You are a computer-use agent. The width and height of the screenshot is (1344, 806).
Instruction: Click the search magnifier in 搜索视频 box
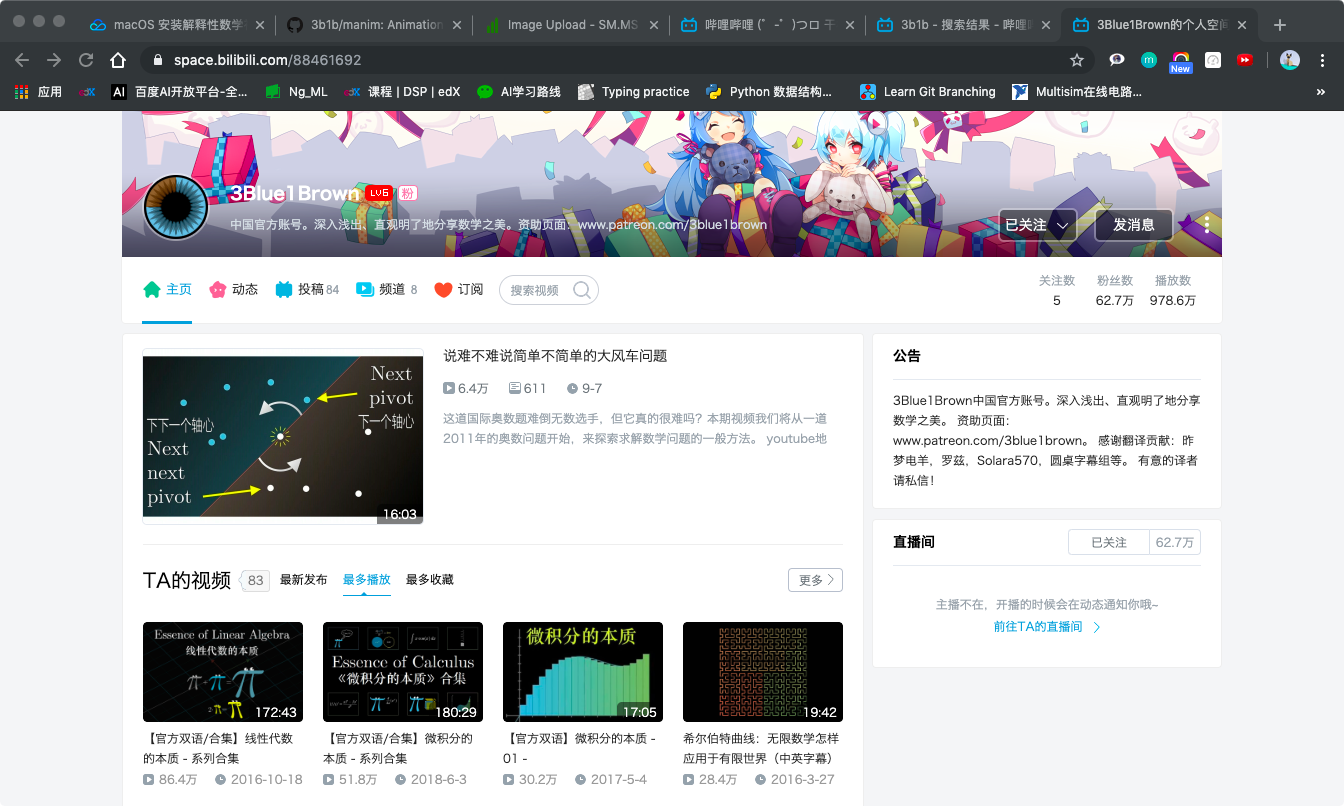(581, 290)
